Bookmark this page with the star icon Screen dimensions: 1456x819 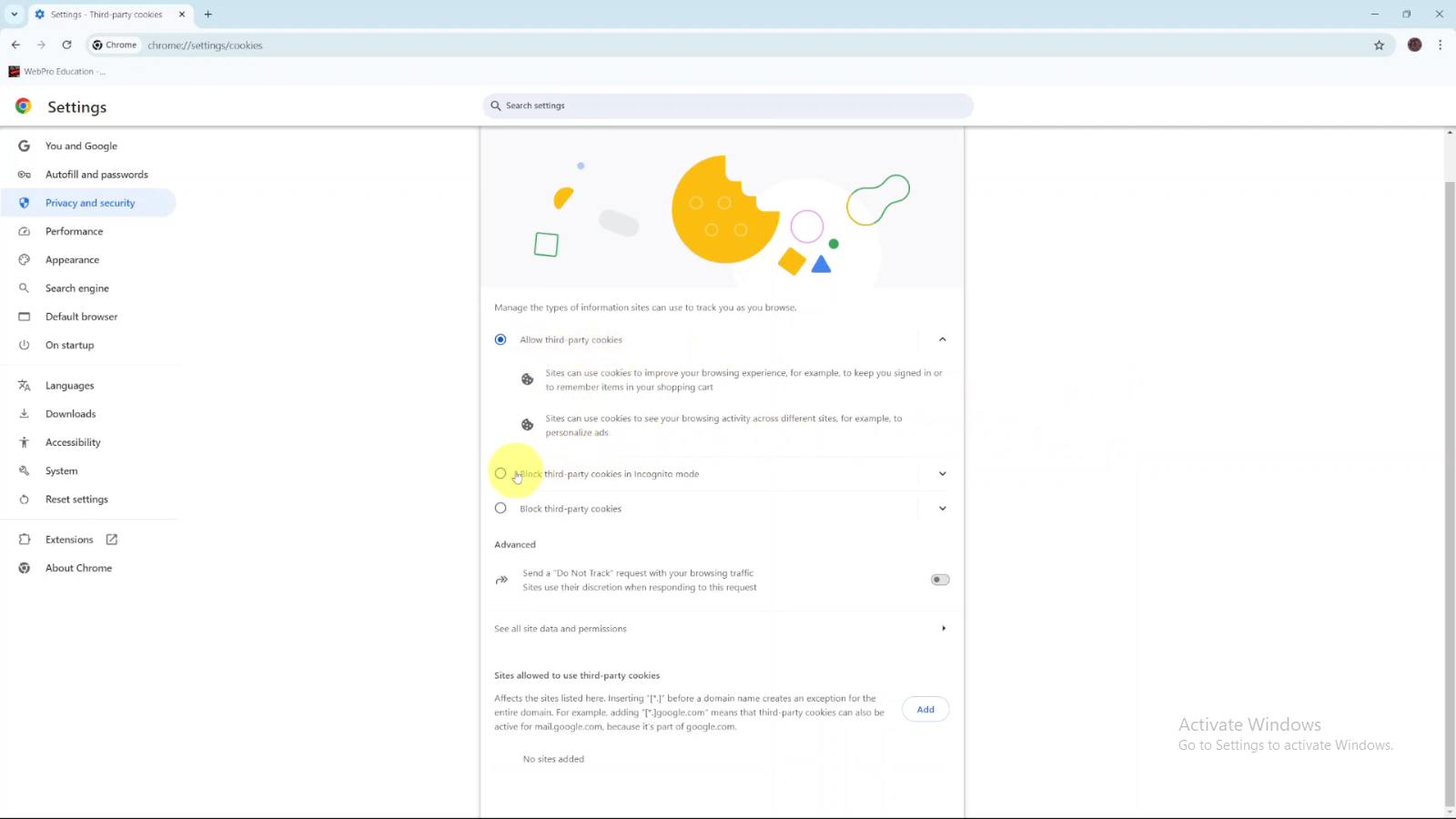click(x=1379, y=45)
